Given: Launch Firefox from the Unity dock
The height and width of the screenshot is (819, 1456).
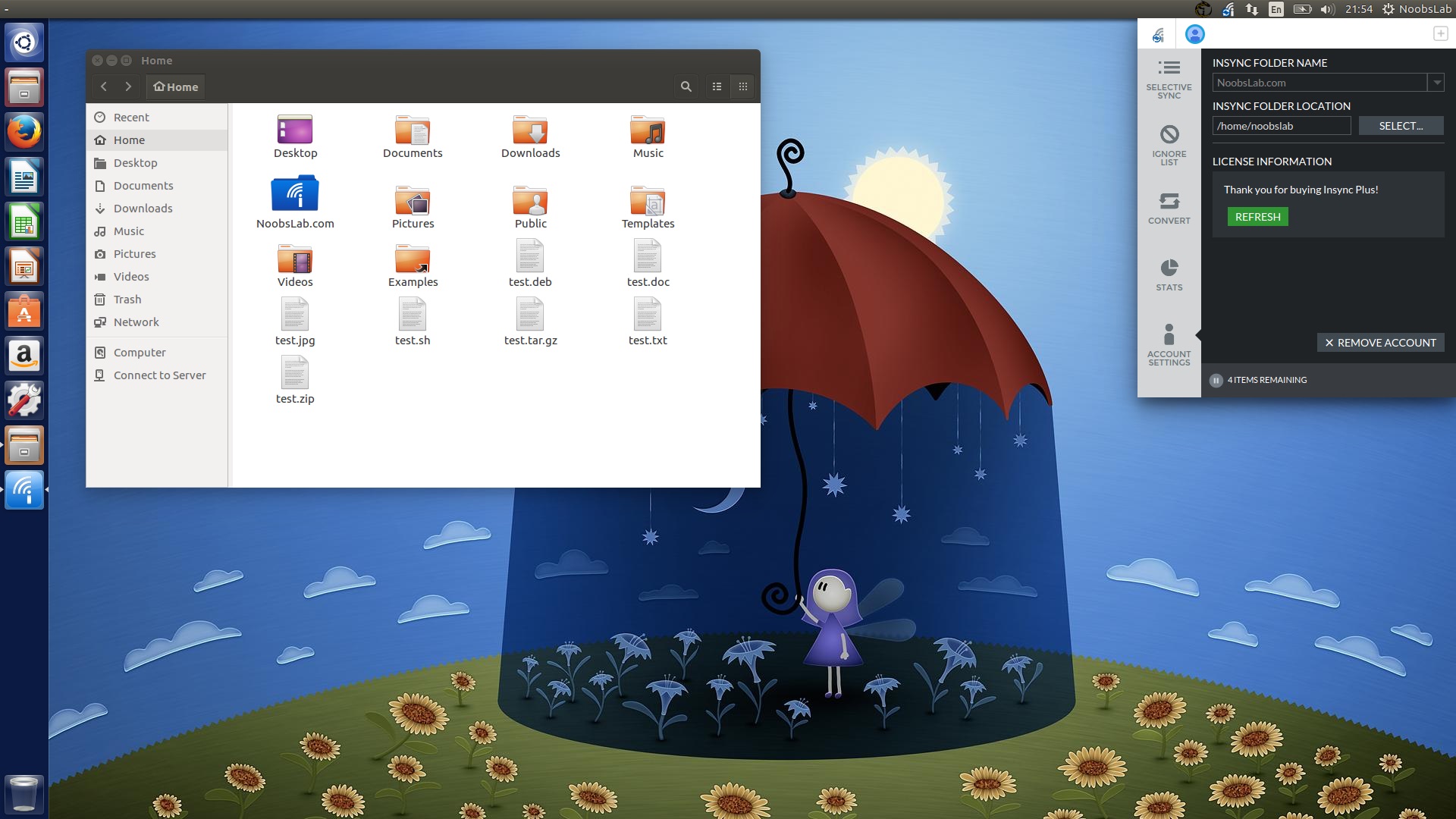Looking at the screenshot, I should 24,130.
